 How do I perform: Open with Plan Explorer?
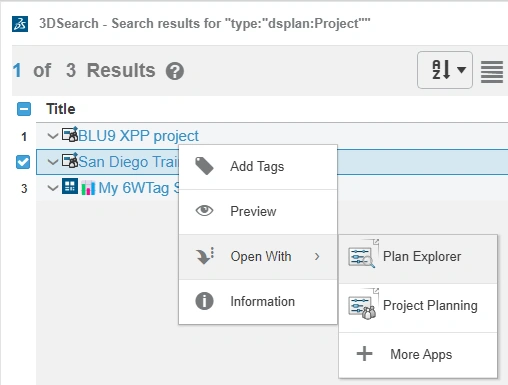[x=418, y=259]
